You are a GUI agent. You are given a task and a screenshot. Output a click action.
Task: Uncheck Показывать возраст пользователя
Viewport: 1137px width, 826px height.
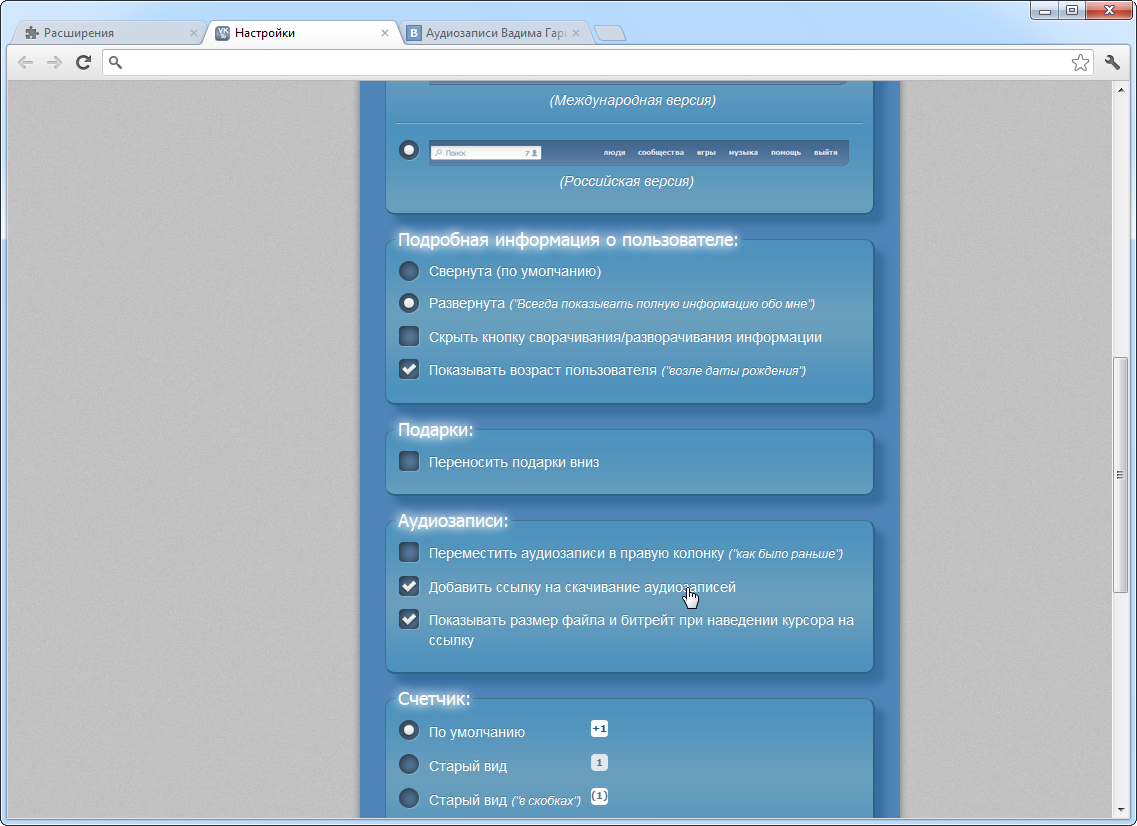(409, 369)
